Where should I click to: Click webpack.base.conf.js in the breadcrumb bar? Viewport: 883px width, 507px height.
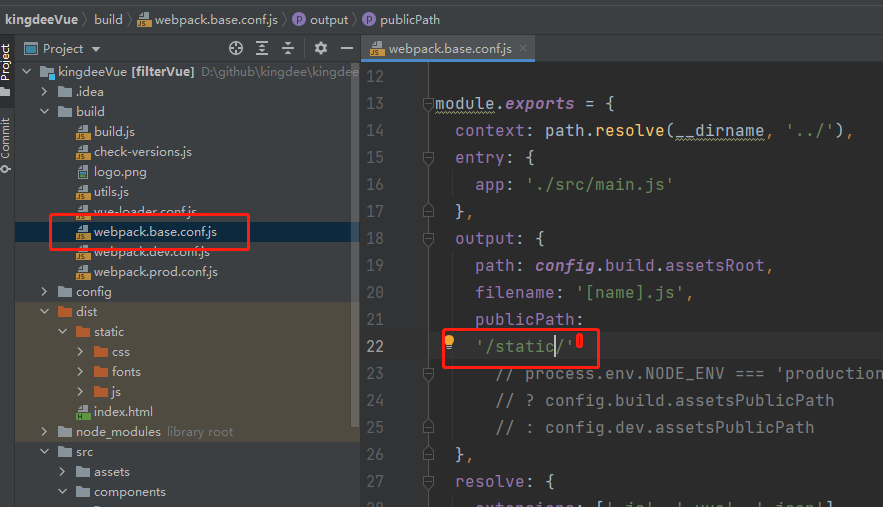click(x=208, y=20)
